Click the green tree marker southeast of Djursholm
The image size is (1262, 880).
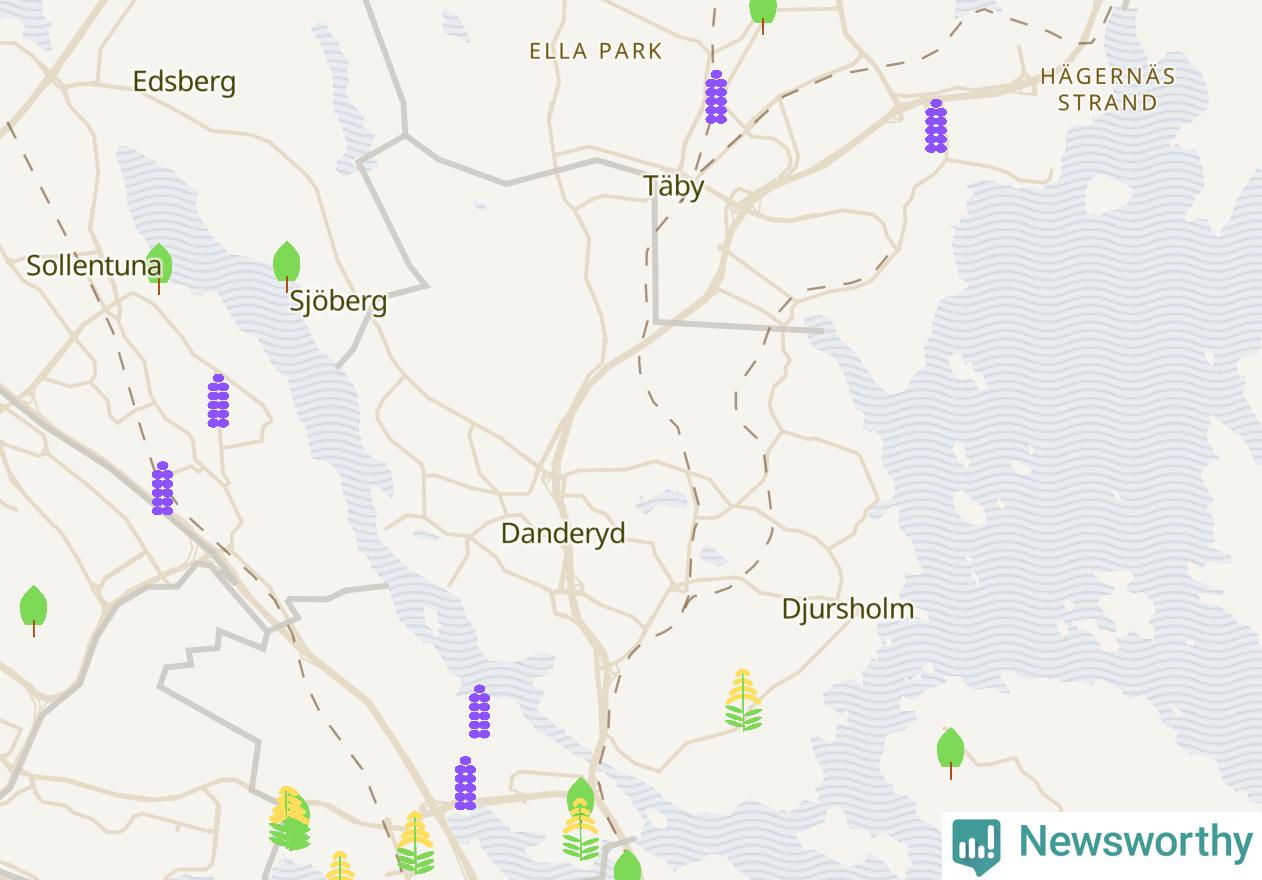[x=951, y=753]
